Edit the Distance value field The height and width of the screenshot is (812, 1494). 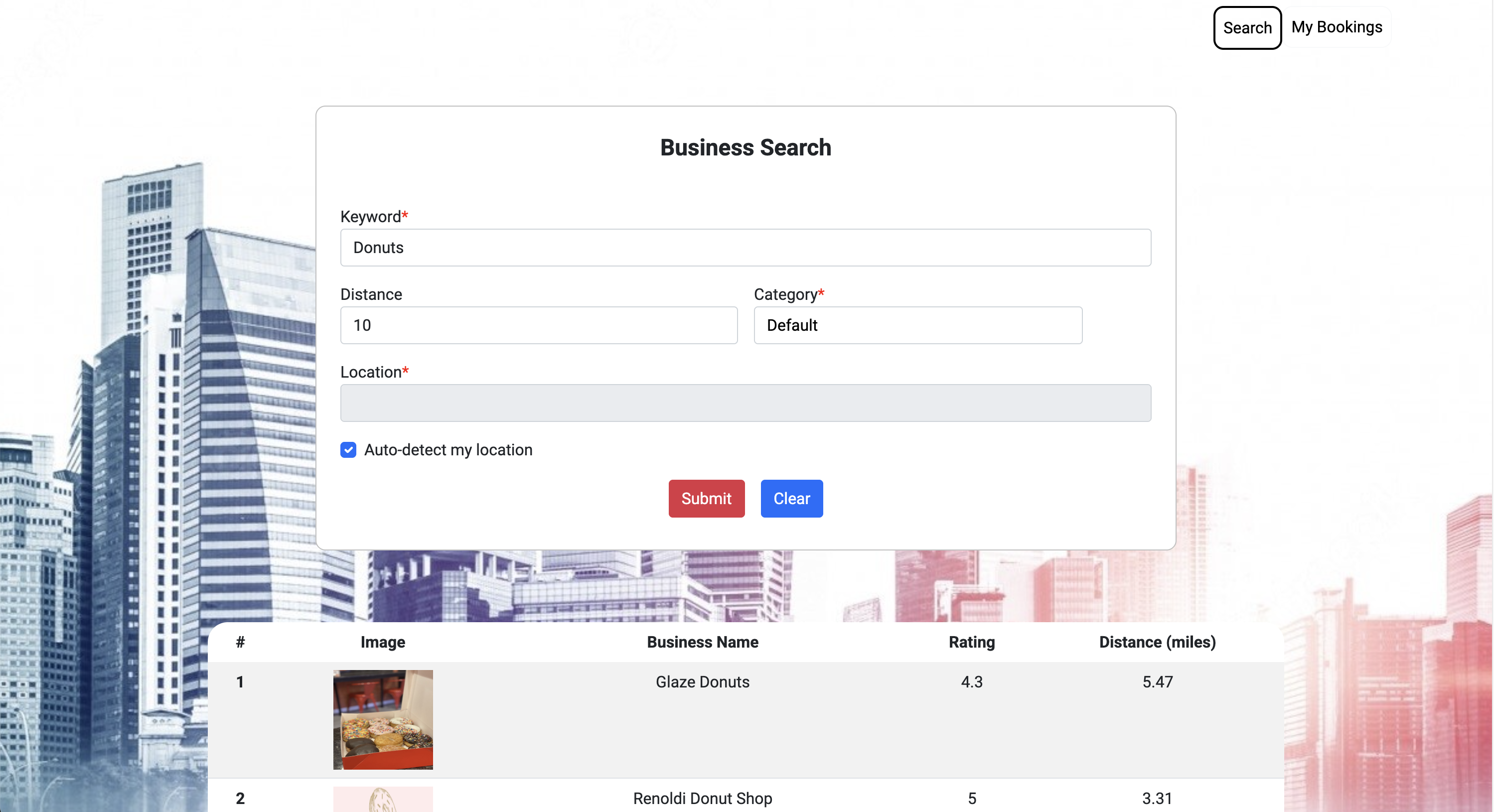point(538,325)
